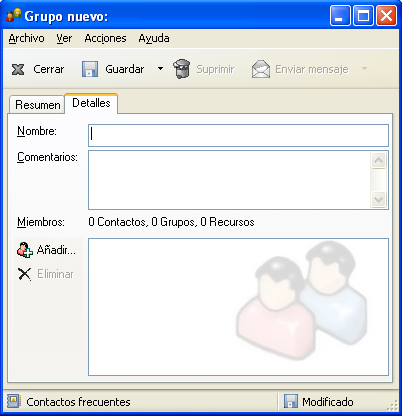Viewport: 402px width, 416px height.
Task: Open the Ver menu
Action: (x=64, y=38)
